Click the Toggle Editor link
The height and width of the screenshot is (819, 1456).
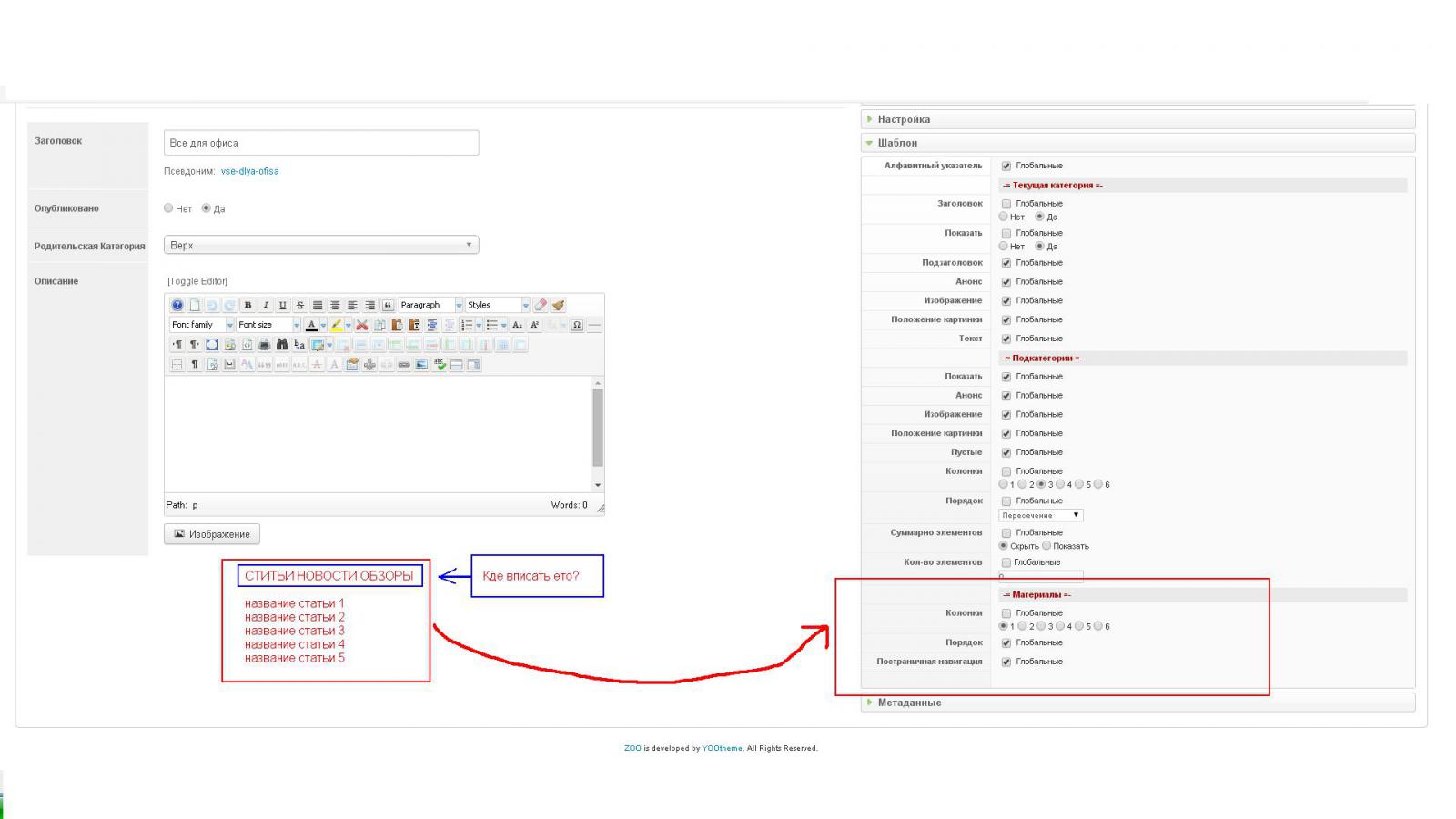(x=197, y=281)
